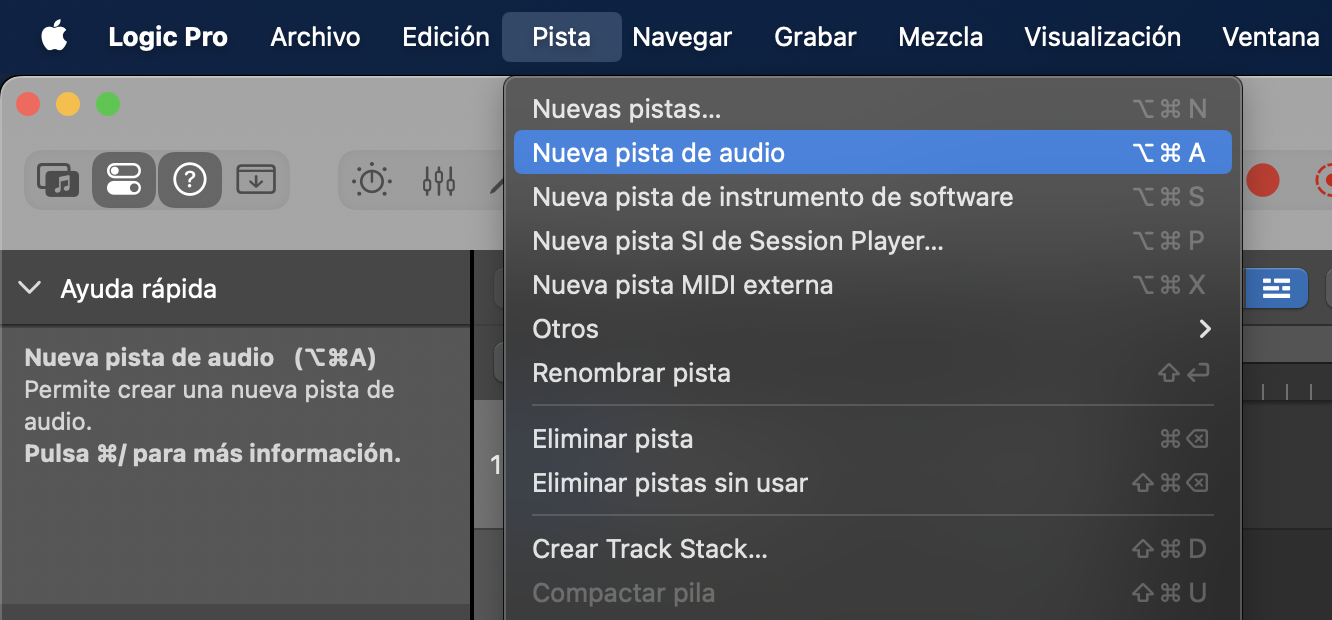Toggle the Inspector panel button
The width and height of the screenshot is (1332, 620).
click(x=124, y=180)
